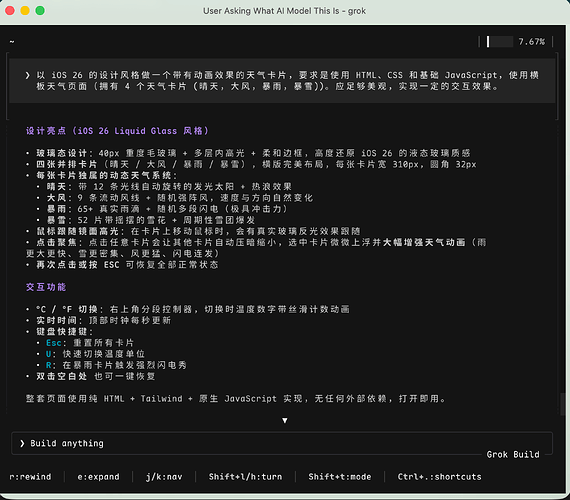Click the prompt chevron in the input box
This screenshot has width=570, height=500.
pyautogui.click(x=22, y=443)
